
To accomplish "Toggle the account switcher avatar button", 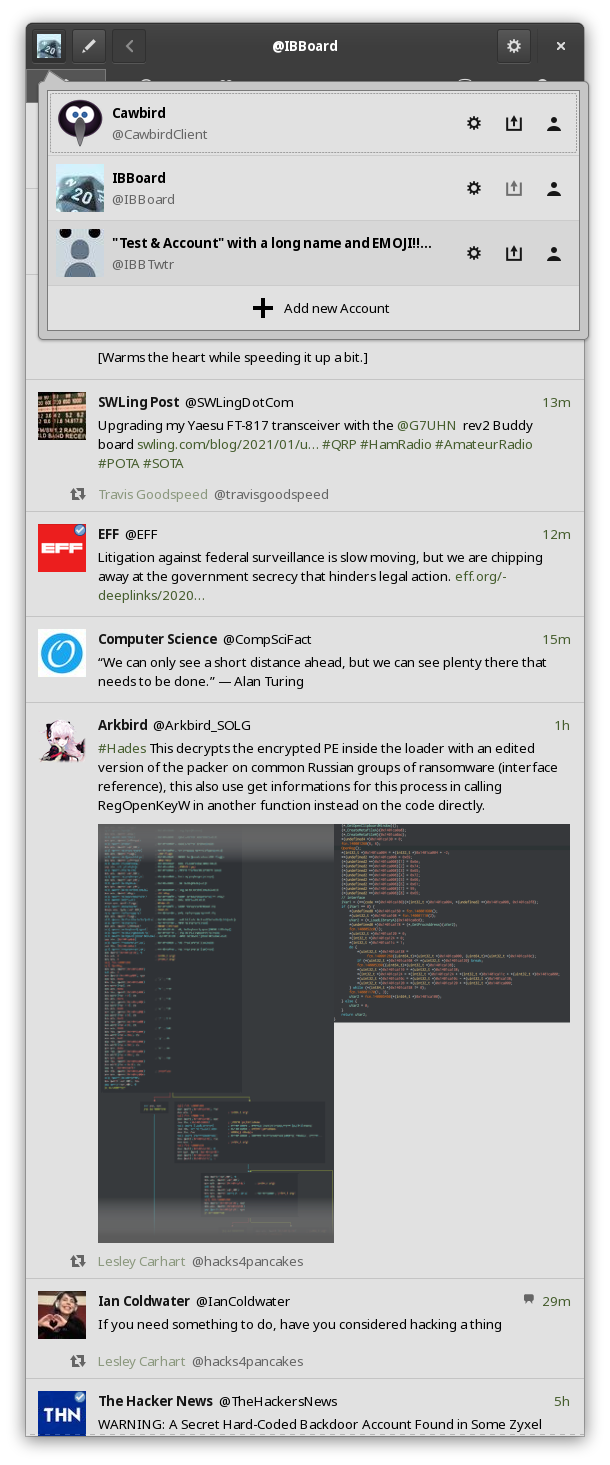I will [x=49, y=46].
